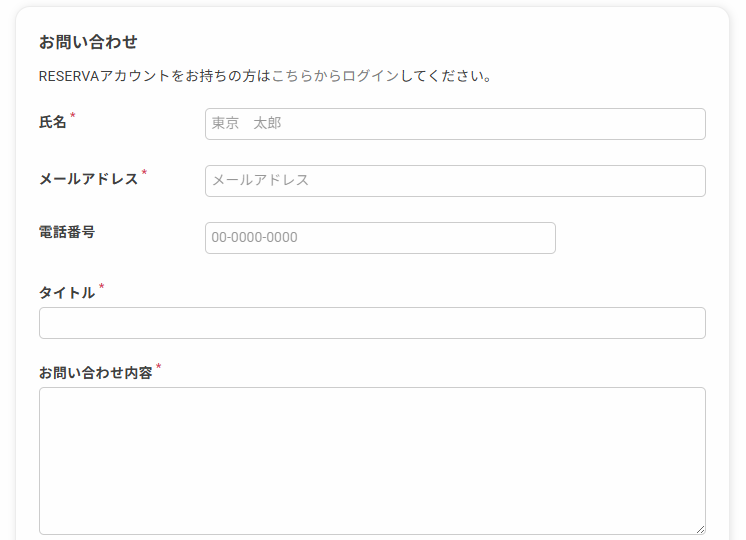
Task: Click the red asterisk beside タイトル
Action: tap(101, 288)
